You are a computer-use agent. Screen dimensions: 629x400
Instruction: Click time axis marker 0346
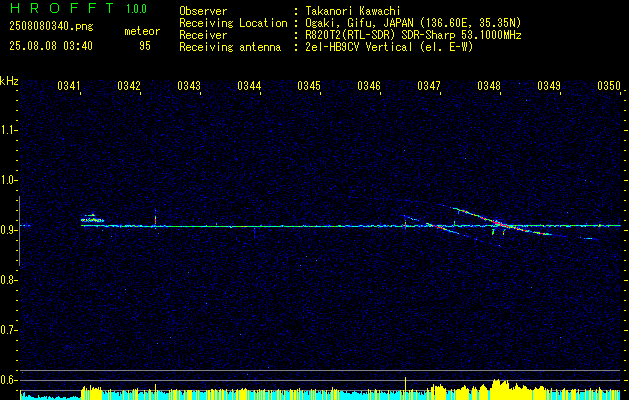(x=369, y=85)
